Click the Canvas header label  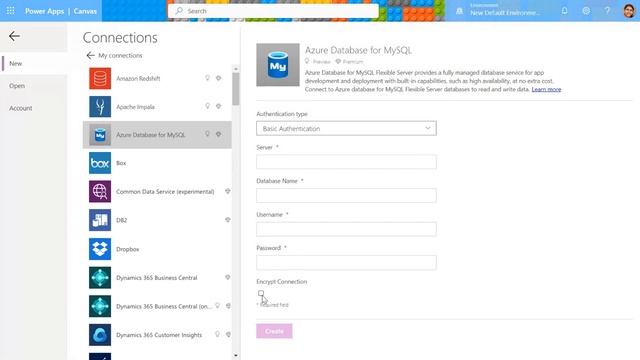coord(85,11)
